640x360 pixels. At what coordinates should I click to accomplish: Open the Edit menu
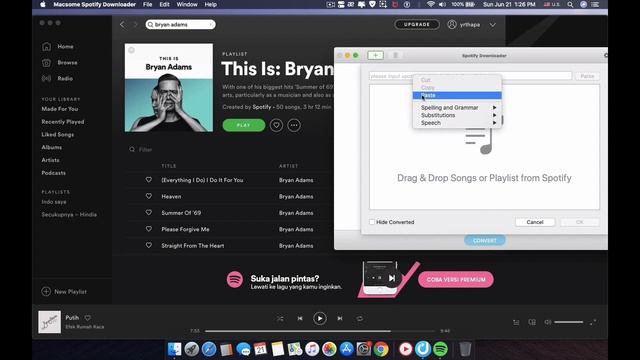[164, 4]
